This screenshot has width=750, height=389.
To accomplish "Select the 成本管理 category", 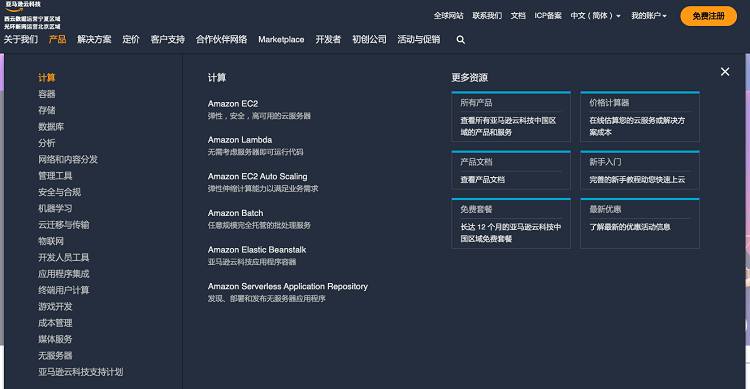I will 55,323.
